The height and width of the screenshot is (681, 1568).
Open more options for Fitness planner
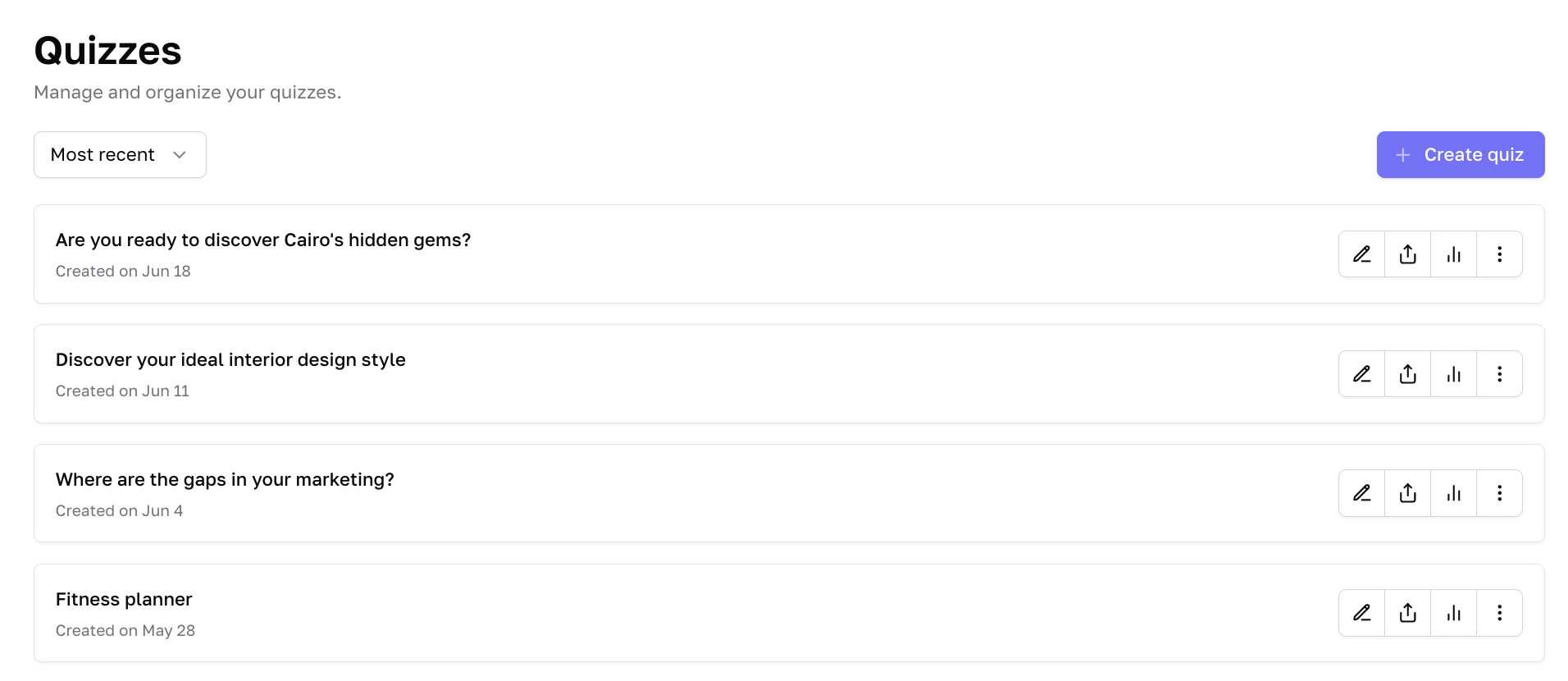[1499, 613]
